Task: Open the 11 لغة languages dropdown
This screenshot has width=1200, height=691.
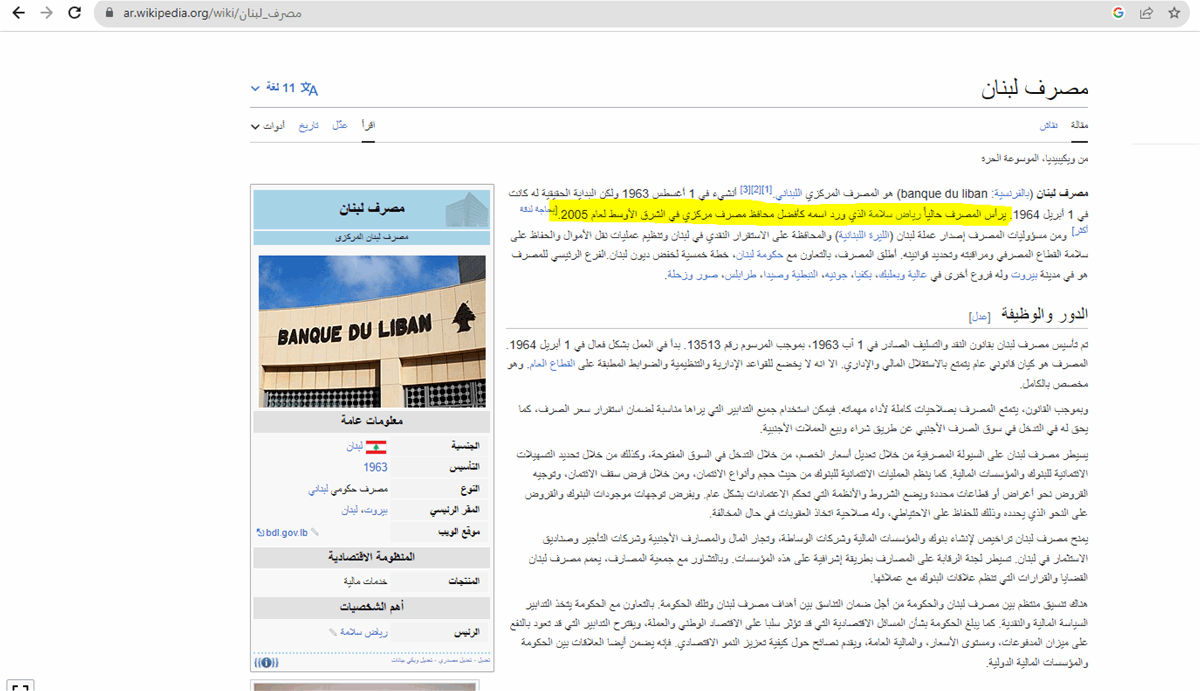Action: click(x=284, y=89)
